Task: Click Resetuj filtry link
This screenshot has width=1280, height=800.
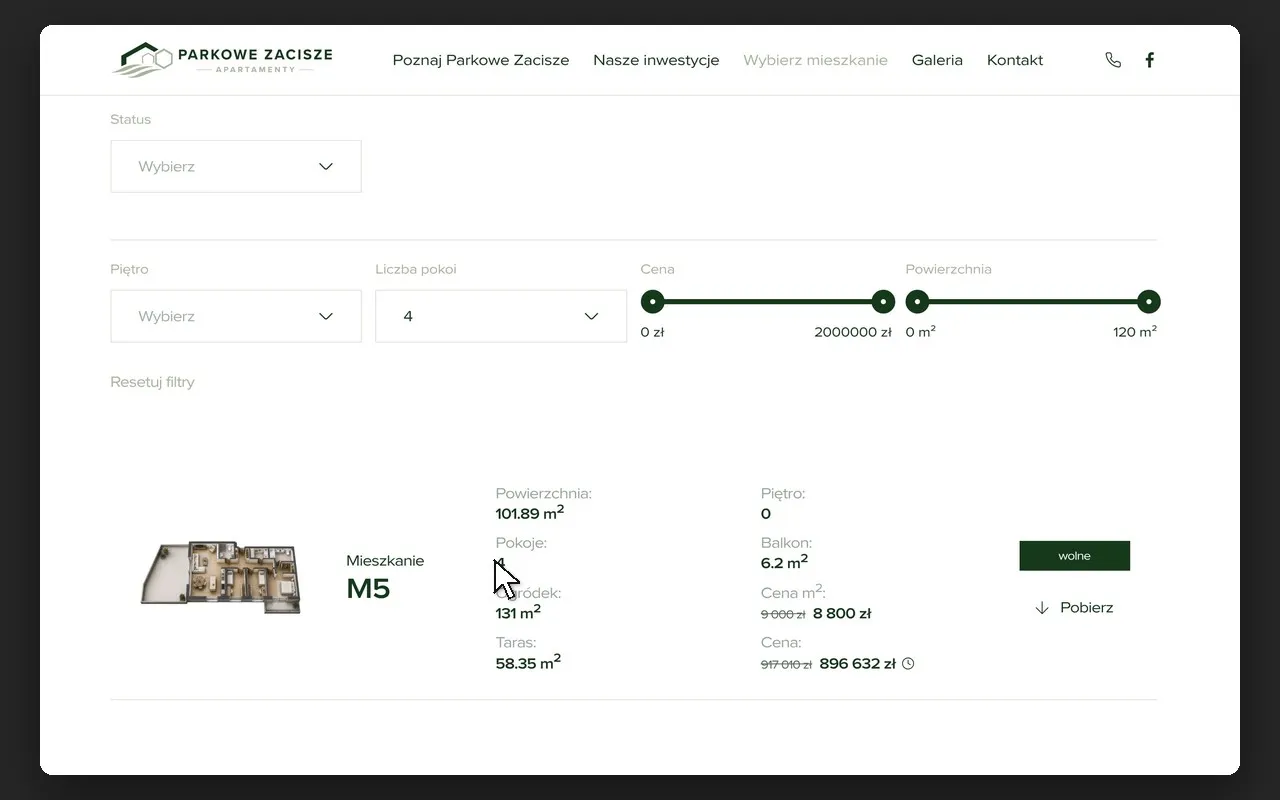Action: [x=152, y=382]
